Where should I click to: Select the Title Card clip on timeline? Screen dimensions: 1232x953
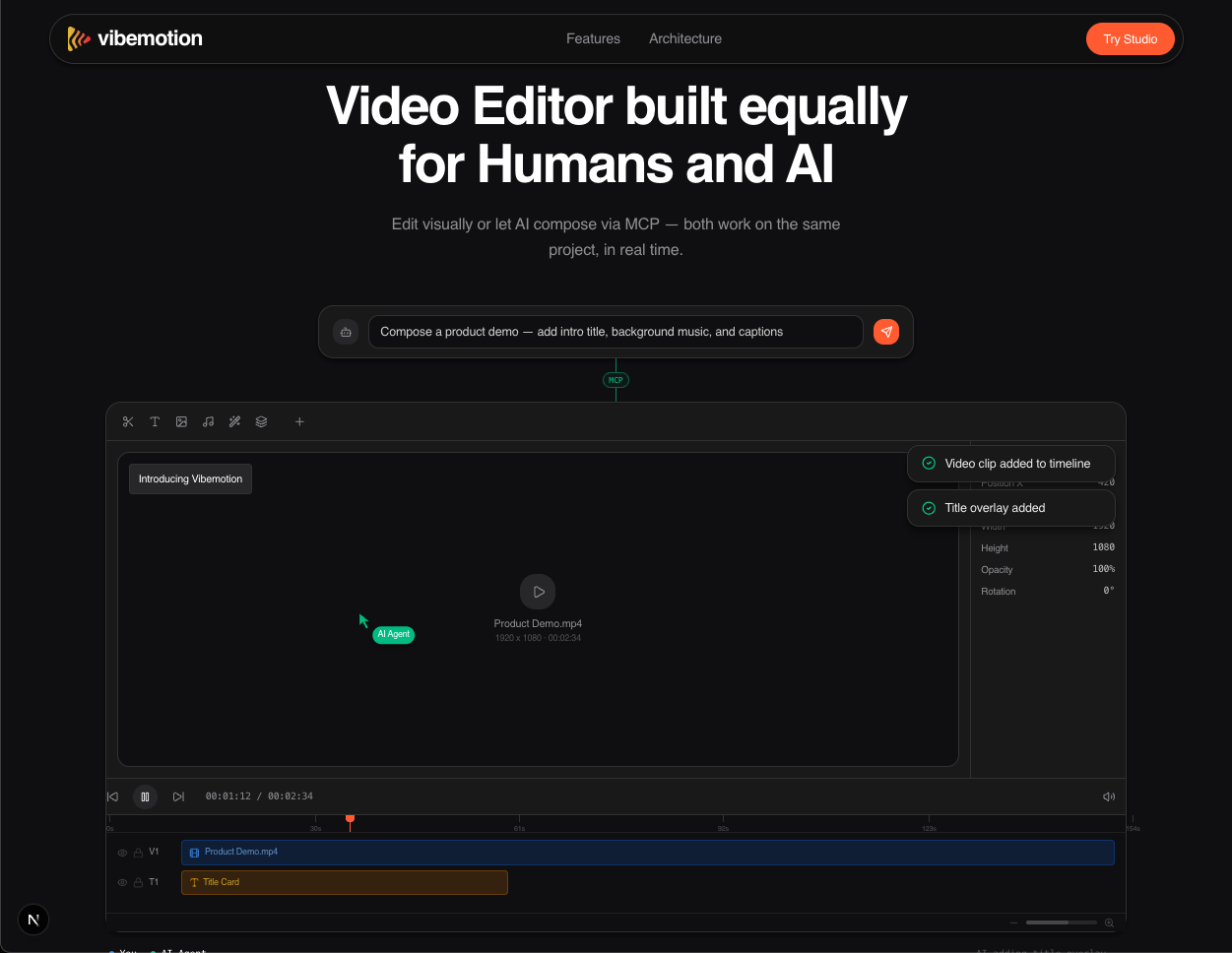point(345,882)
